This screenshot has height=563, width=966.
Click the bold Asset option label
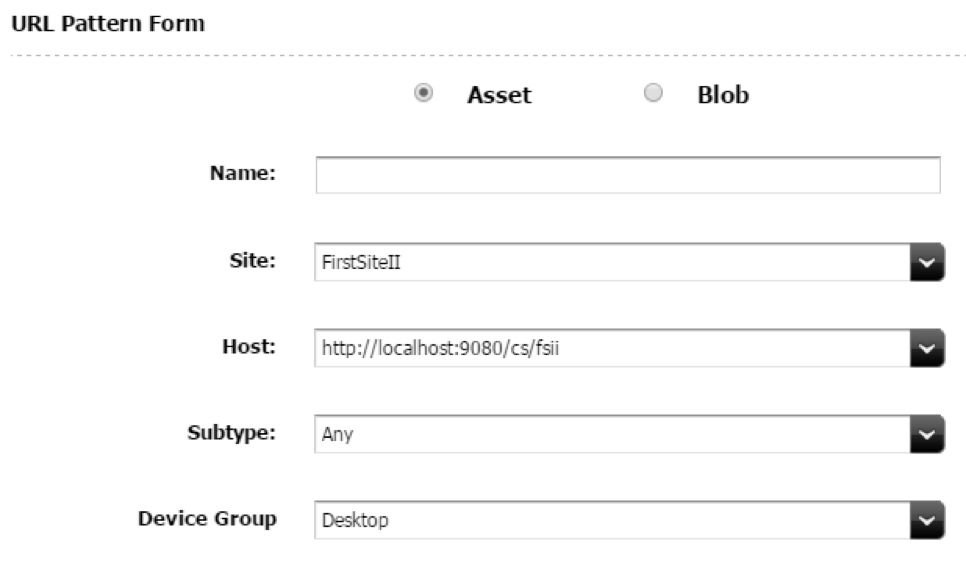coord(499,96)
